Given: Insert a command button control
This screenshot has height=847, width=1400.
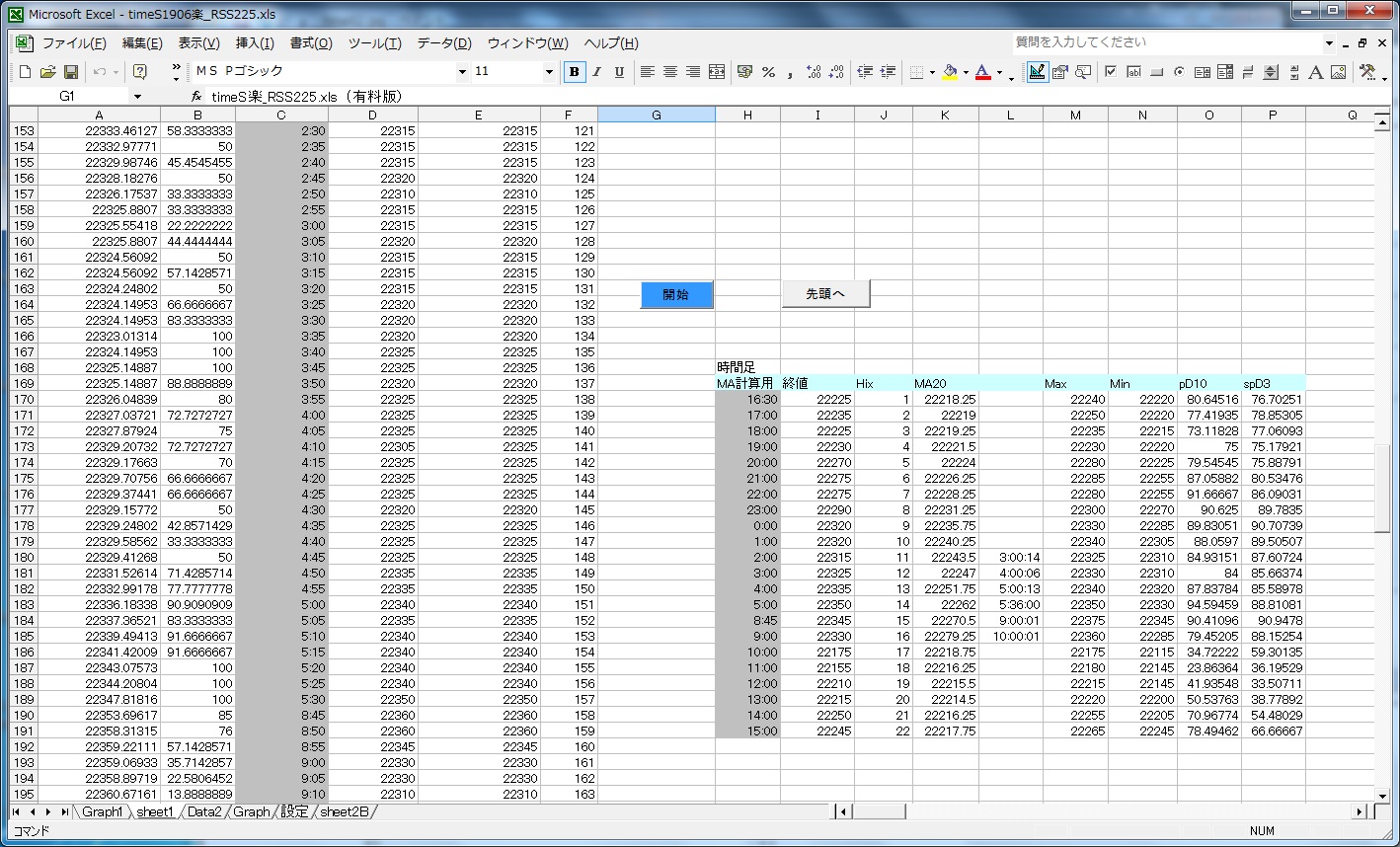Looking at the screenshot, I should click(1156, 72).
